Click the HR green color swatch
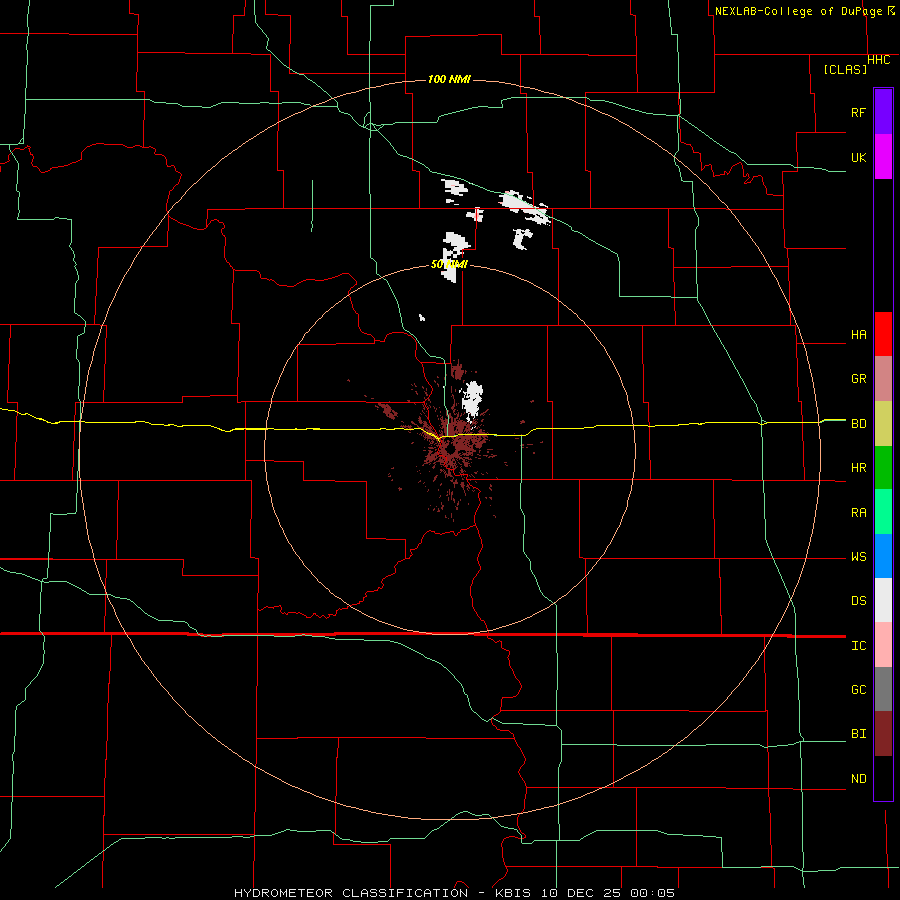This screenshot has width=900, height=900. tap(883, 468)
